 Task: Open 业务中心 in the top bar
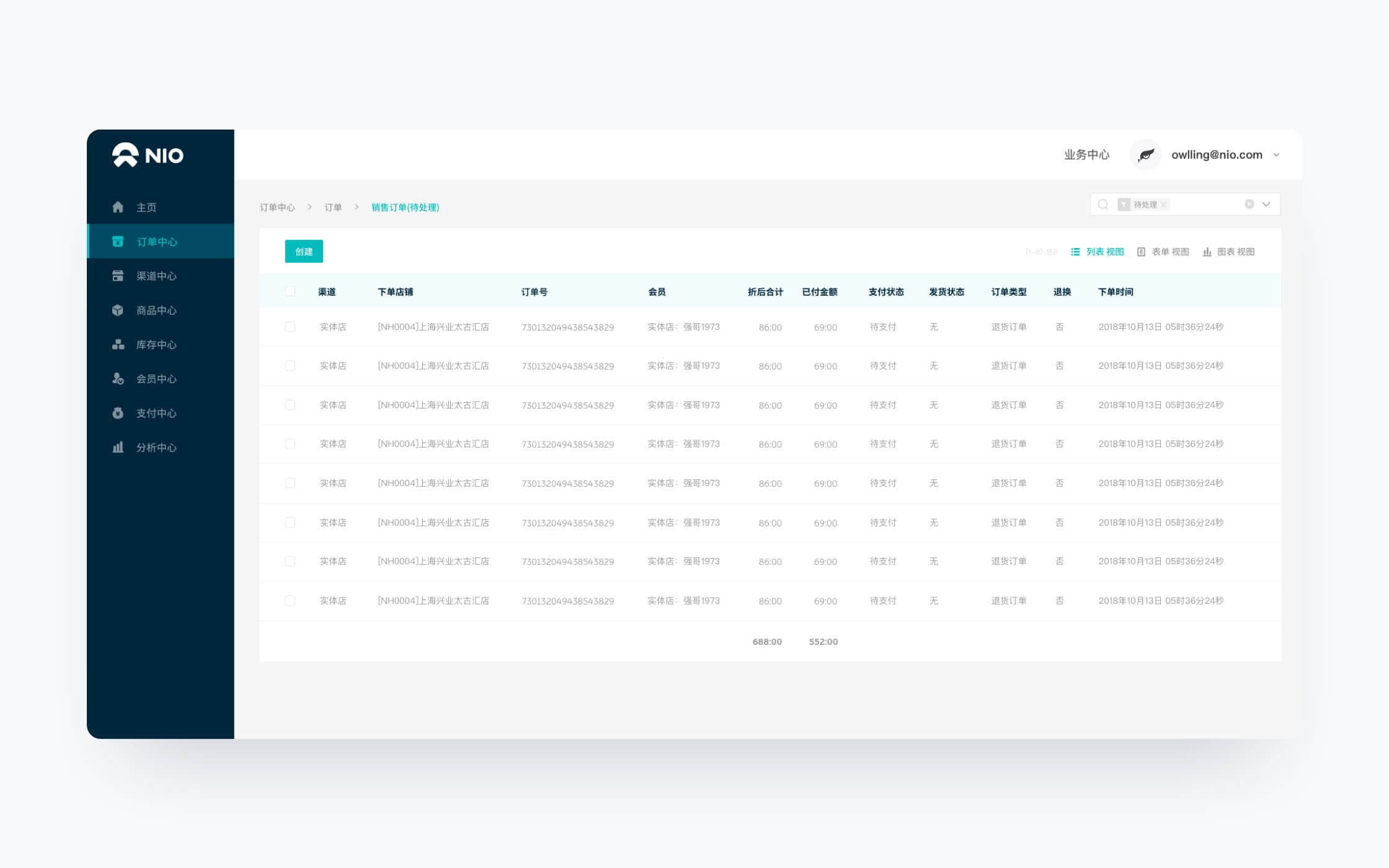click(x=1086, y=155)
